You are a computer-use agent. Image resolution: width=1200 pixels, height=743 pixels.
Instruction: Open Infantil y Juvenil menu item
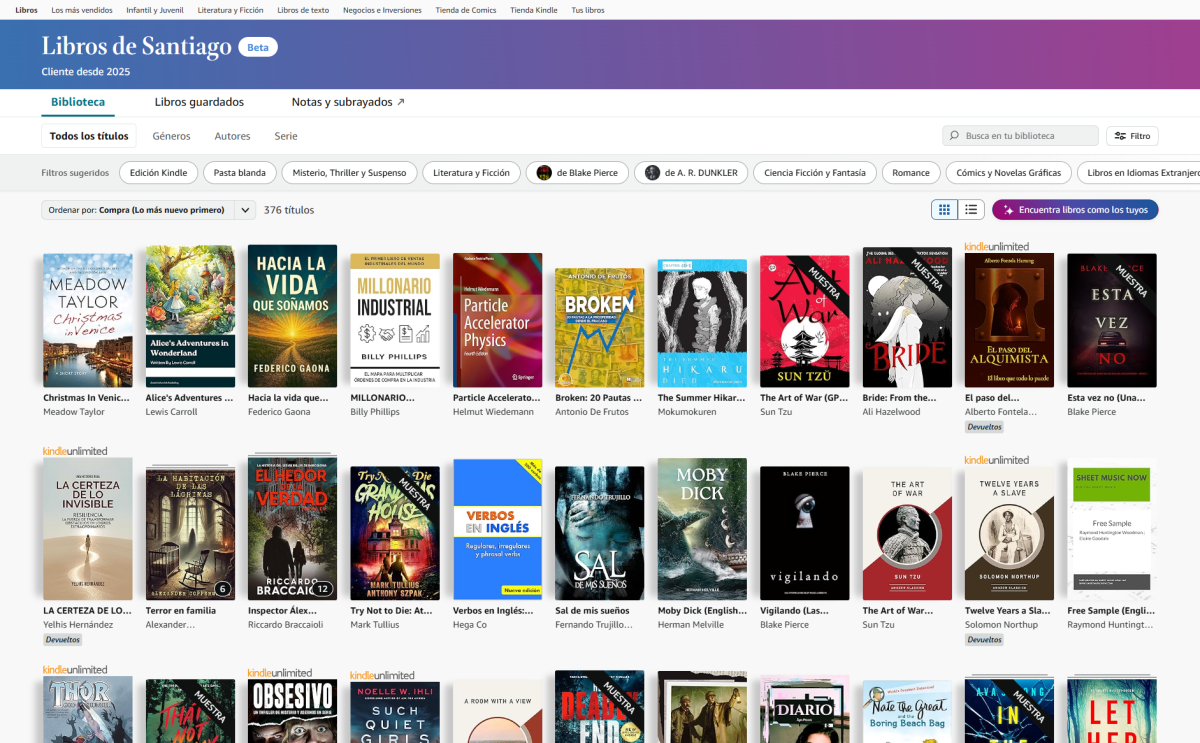(155, 10)
